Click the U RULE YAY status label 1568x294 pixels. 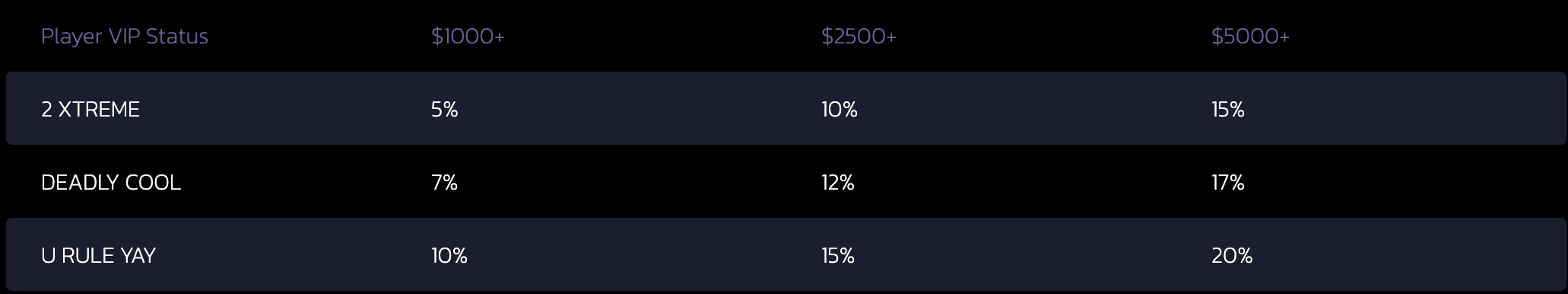point(98,256)
